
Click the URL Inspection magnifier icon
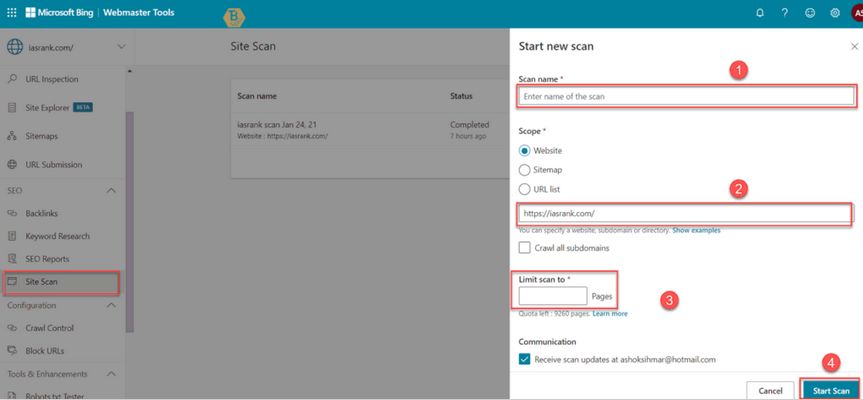(x=12, y=79)
